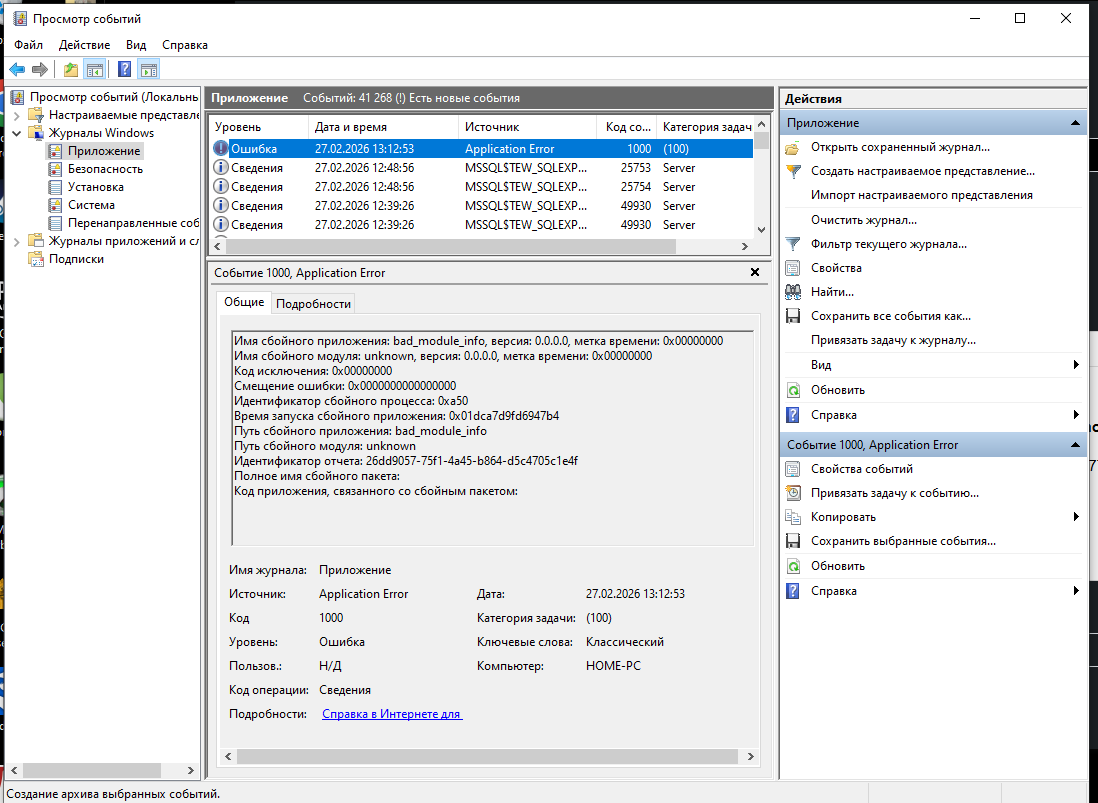
Task: Click 'Копировать' in the event actions
Action: point(843,517)
